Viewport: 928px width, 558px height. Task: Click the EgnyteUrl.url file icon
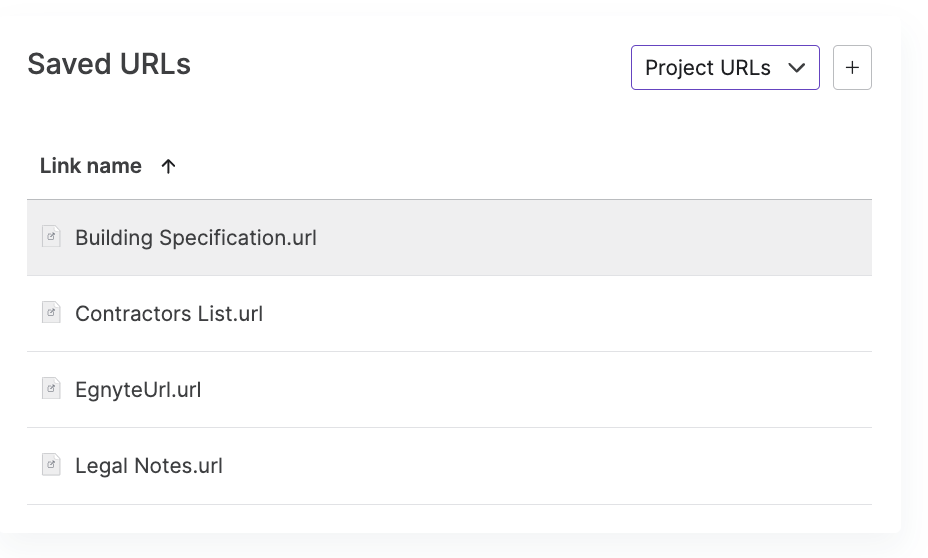[x=51, y=388]
